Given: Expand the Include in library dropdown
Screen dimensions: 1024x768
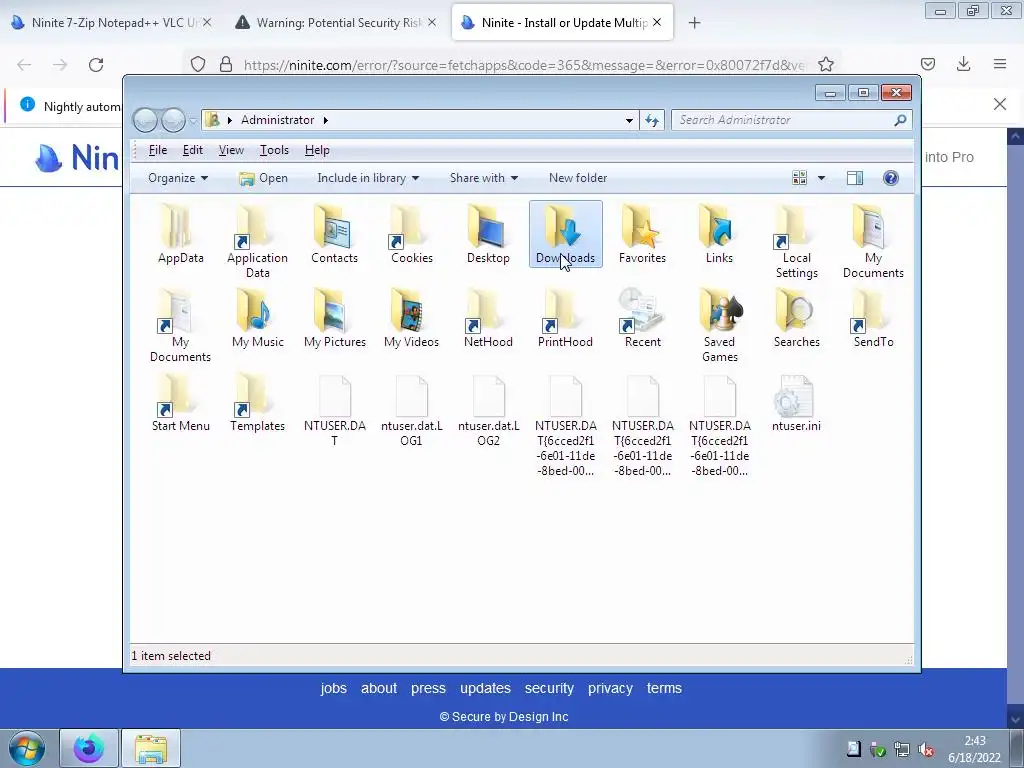Looking at the screenshot, I should coord(368,178).
